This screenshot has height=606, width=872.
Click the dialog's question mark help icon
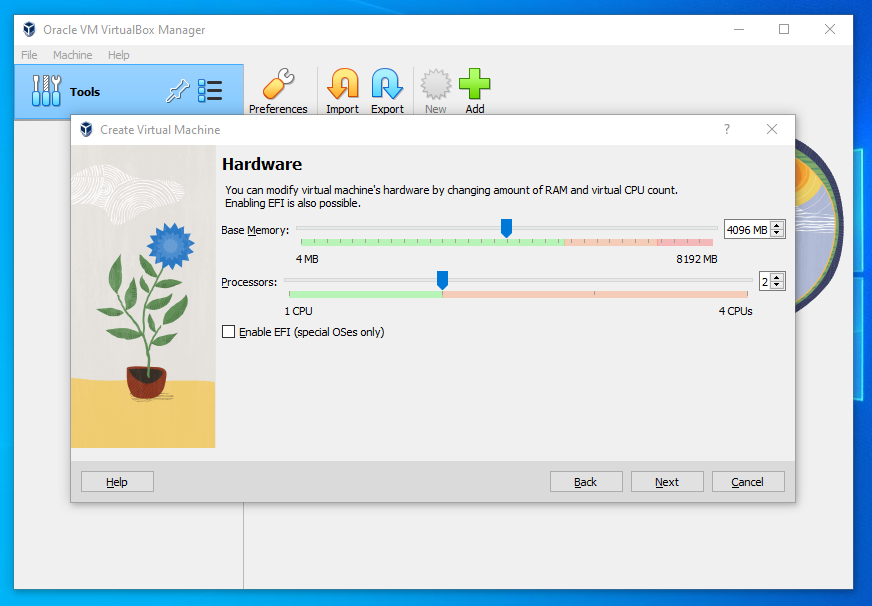click(726, 130)
